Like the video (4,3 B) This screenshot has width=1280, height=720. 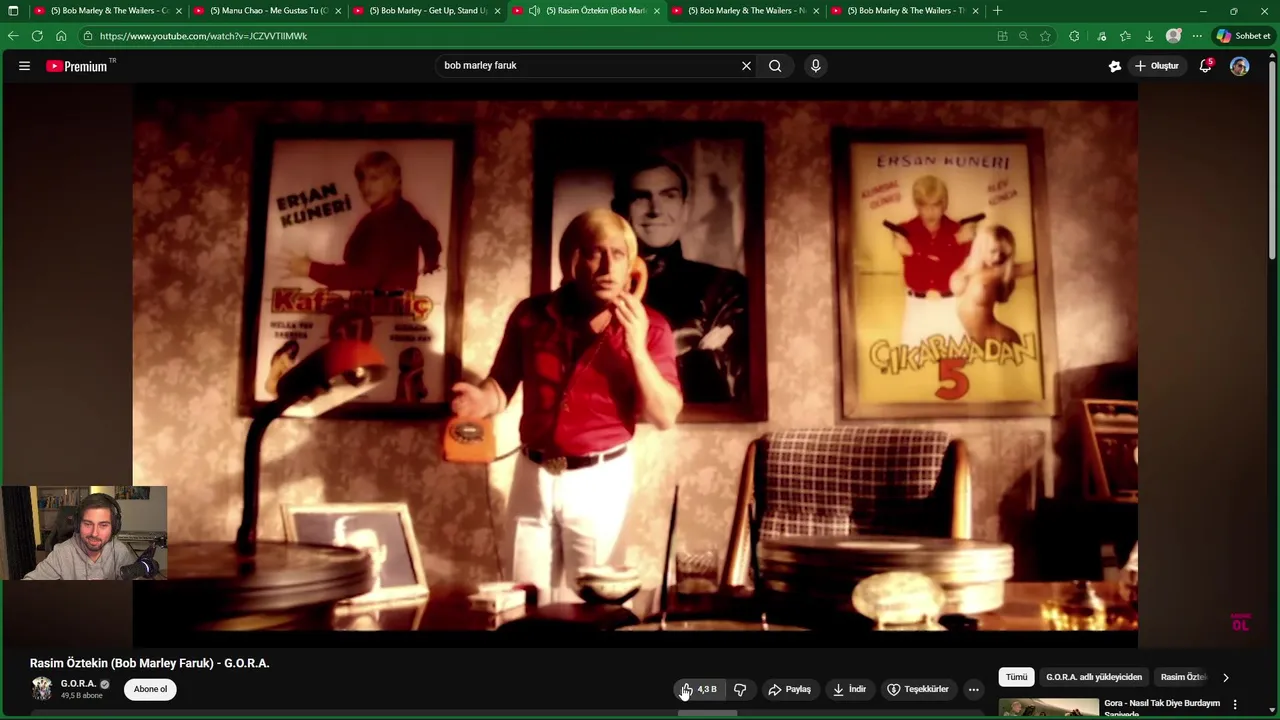[698, 689]
